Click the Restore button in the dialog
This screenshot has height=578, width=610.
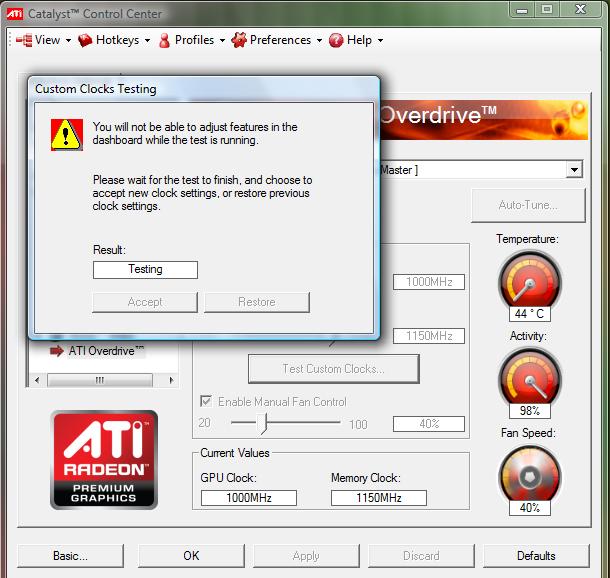pyautogui.click(x=257, y=302)
